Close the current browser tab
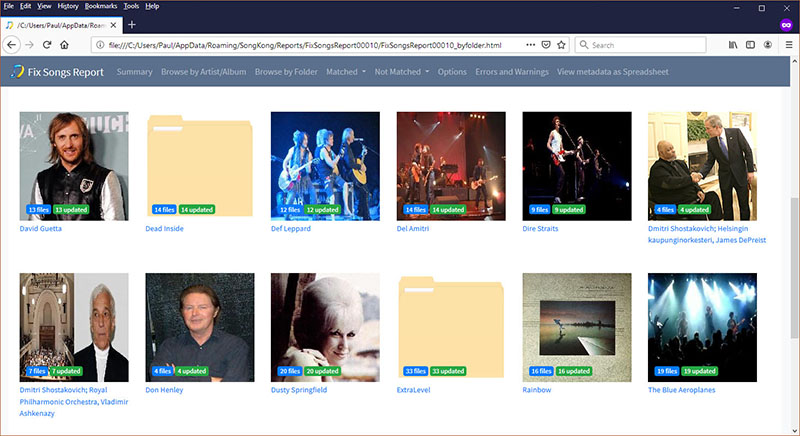 click(x=113, y=25)
